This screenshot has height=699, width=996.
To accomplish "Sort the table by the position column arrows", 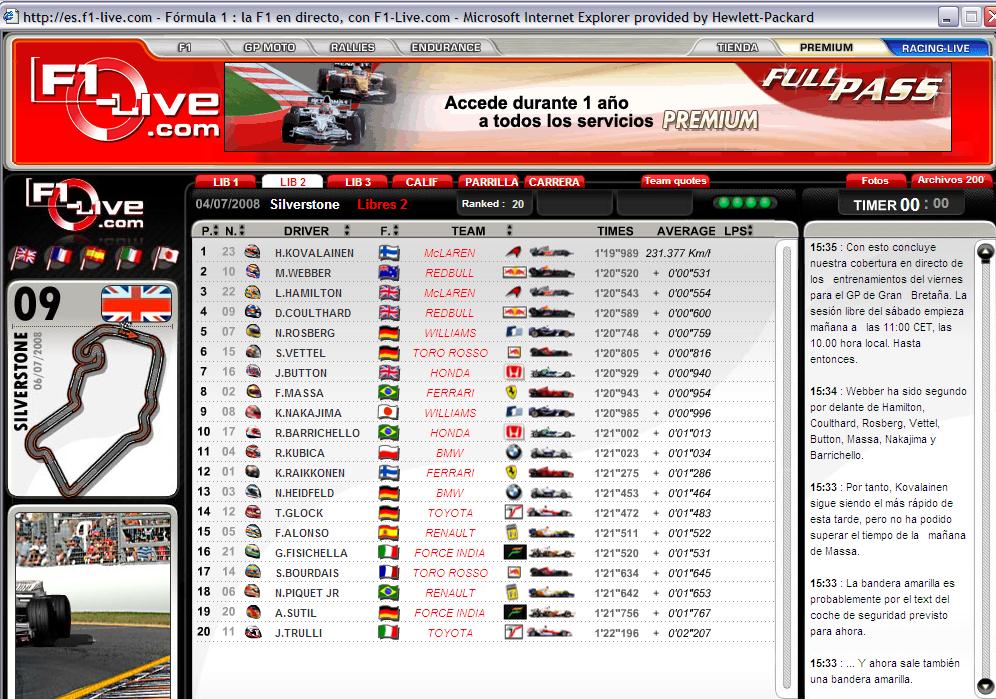I will coord(214,231).
